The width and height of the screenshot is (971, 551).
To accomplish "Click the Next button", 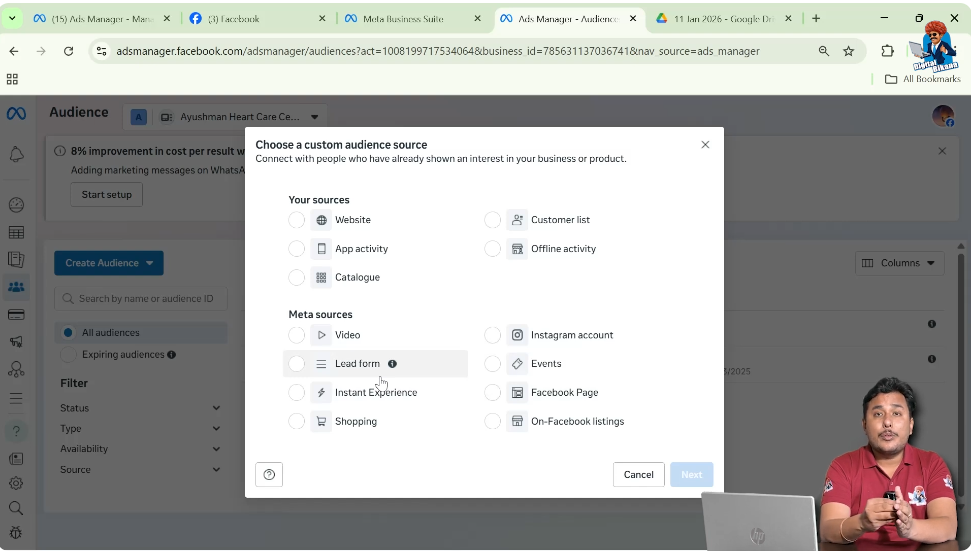I will click(692, 475).
